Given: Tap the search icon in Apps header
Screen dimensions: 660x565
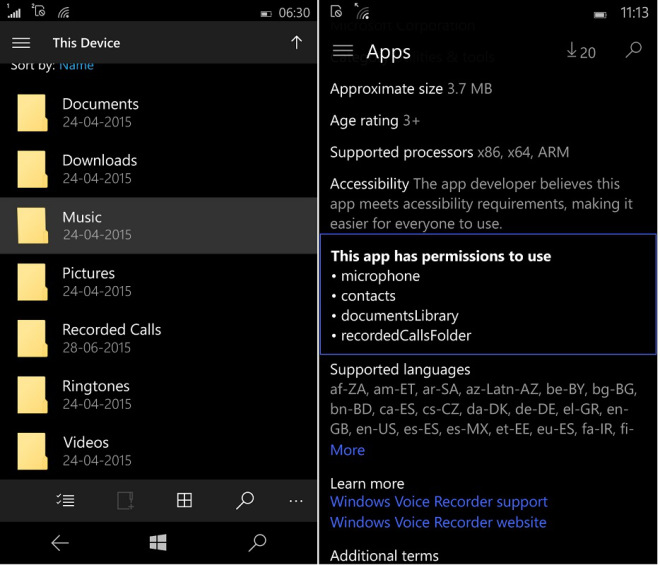Looking at the screenshot, I should (x=633, y=50).
